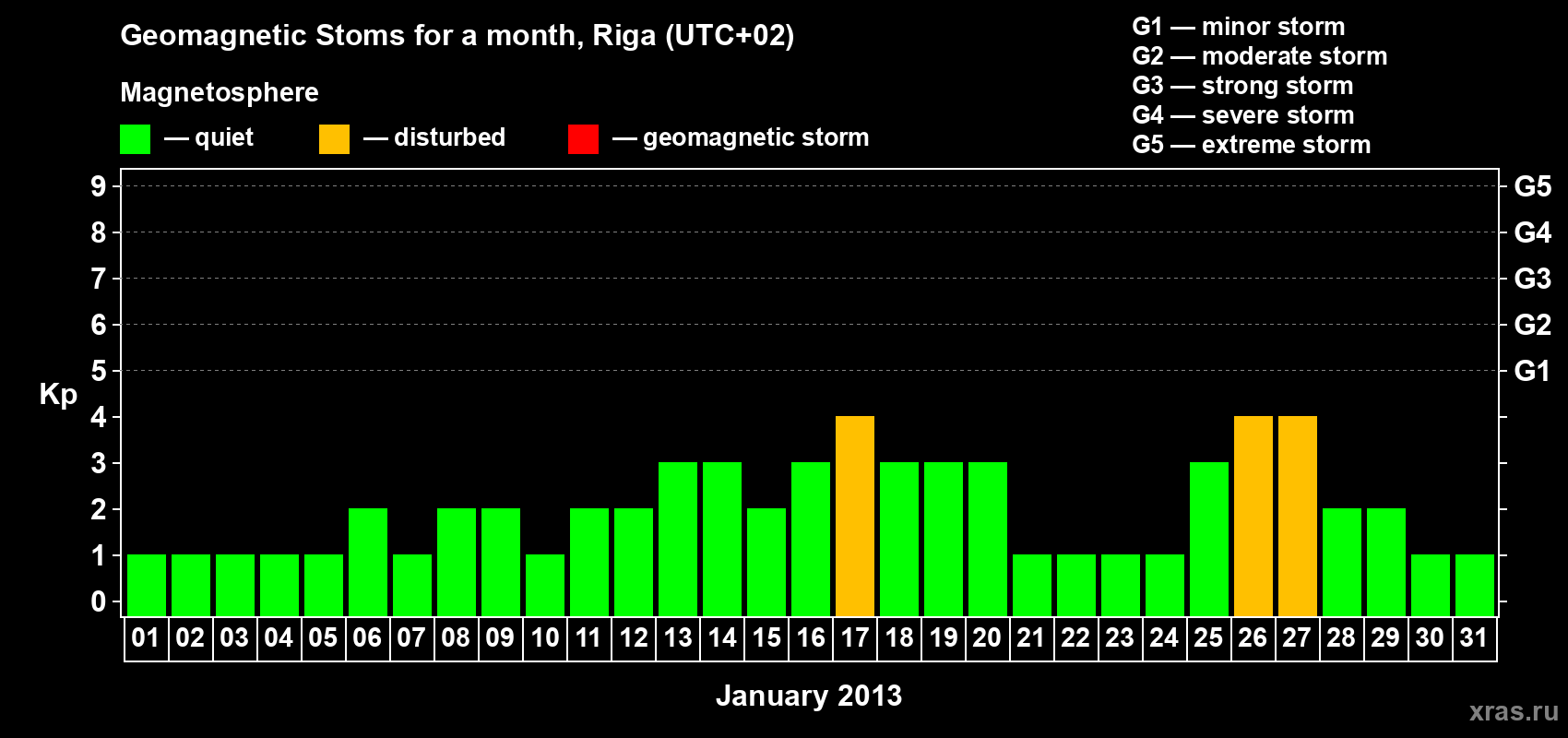Click the orange disturbed legend swatch

coord(334,139)
